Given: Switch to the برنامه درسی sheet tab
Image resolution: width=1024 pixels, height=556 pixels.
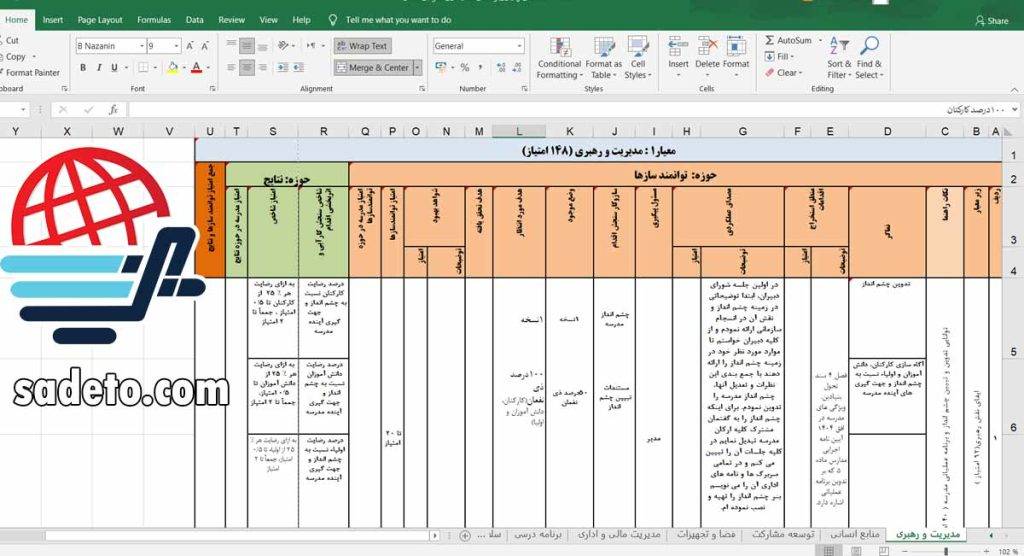Looking at the screenshot, I should pos(537,534).
